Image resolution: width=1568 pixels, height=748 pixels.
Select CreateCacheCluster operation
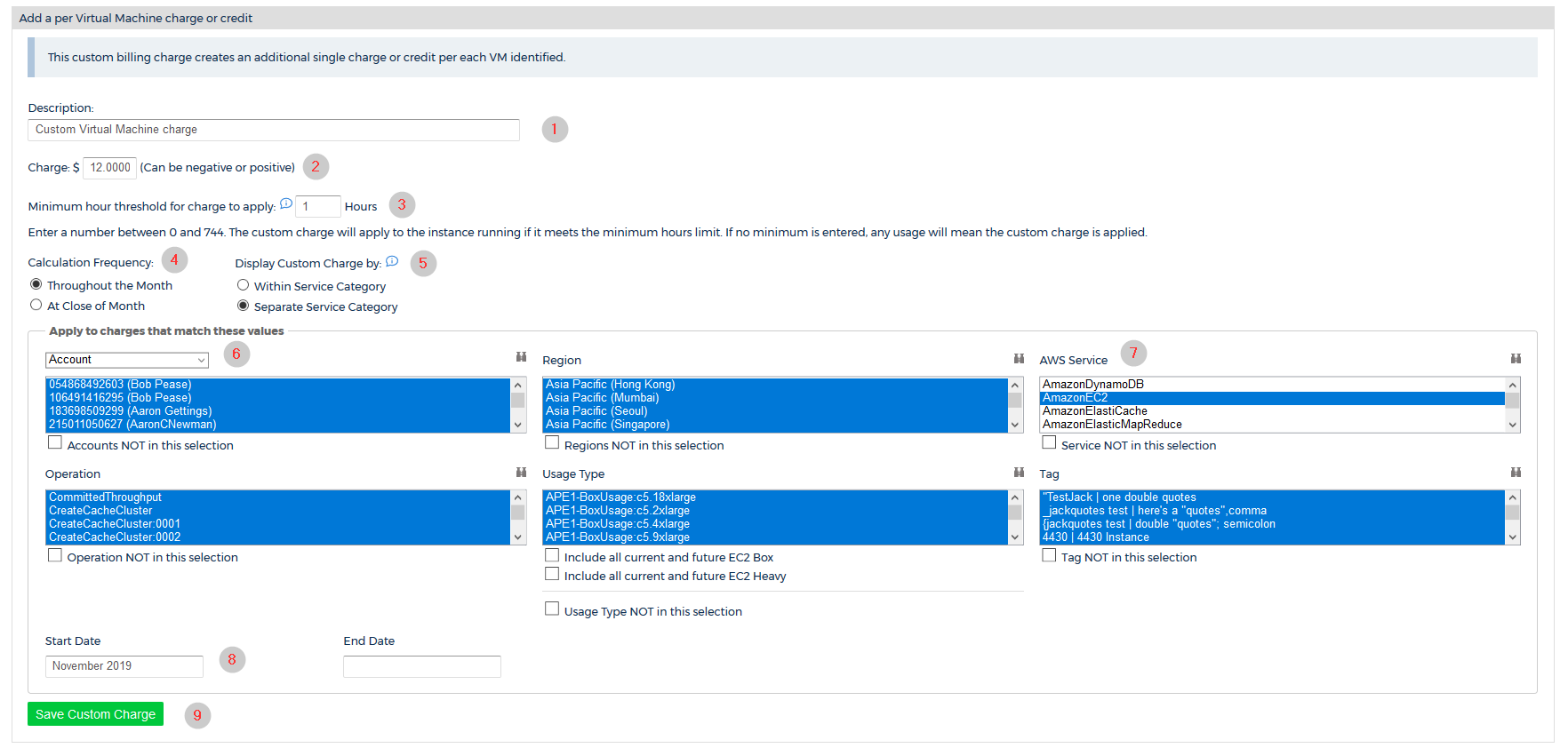click(278, 511)
